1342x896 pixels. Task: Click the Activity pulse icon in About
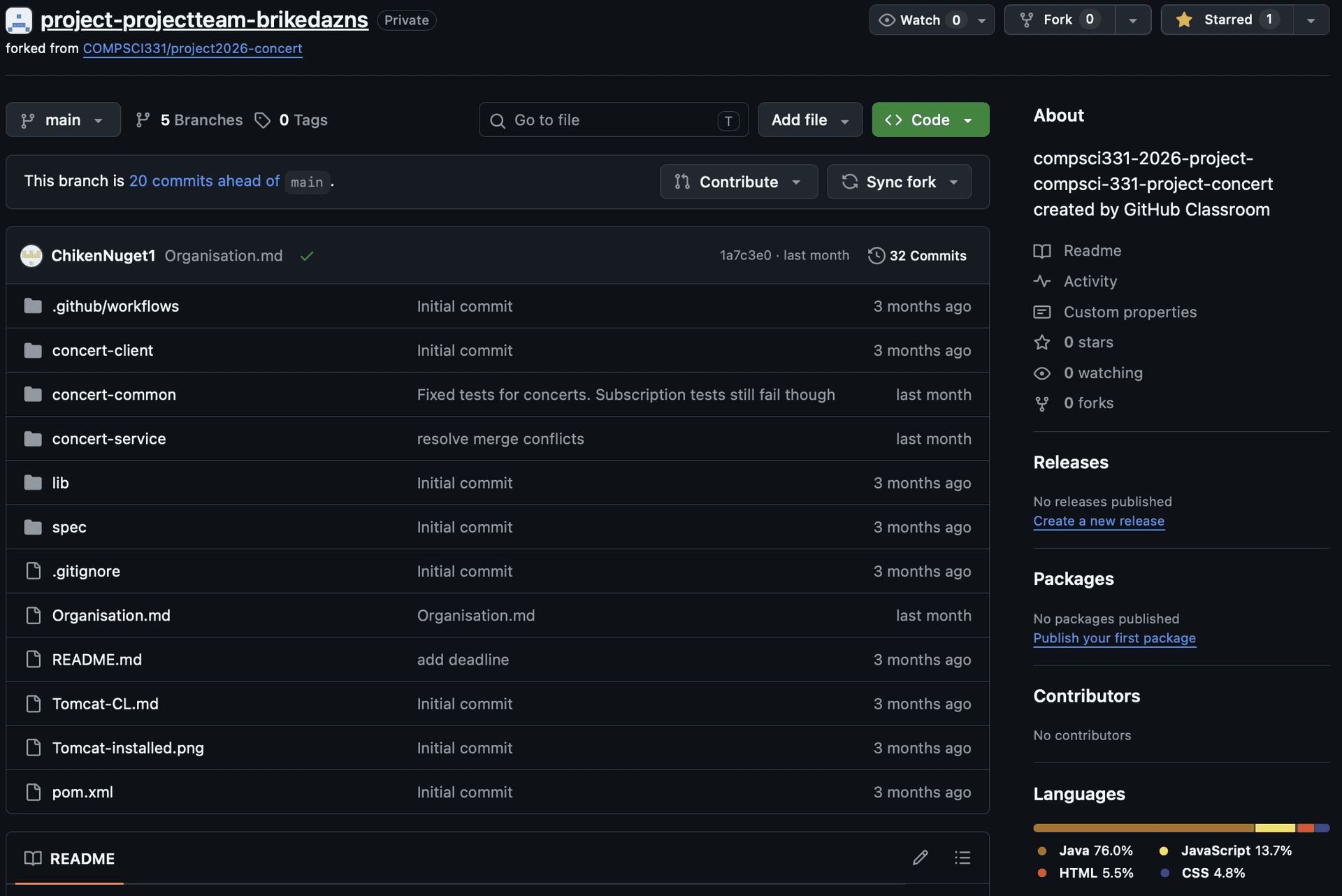[x=1042, y=281]
